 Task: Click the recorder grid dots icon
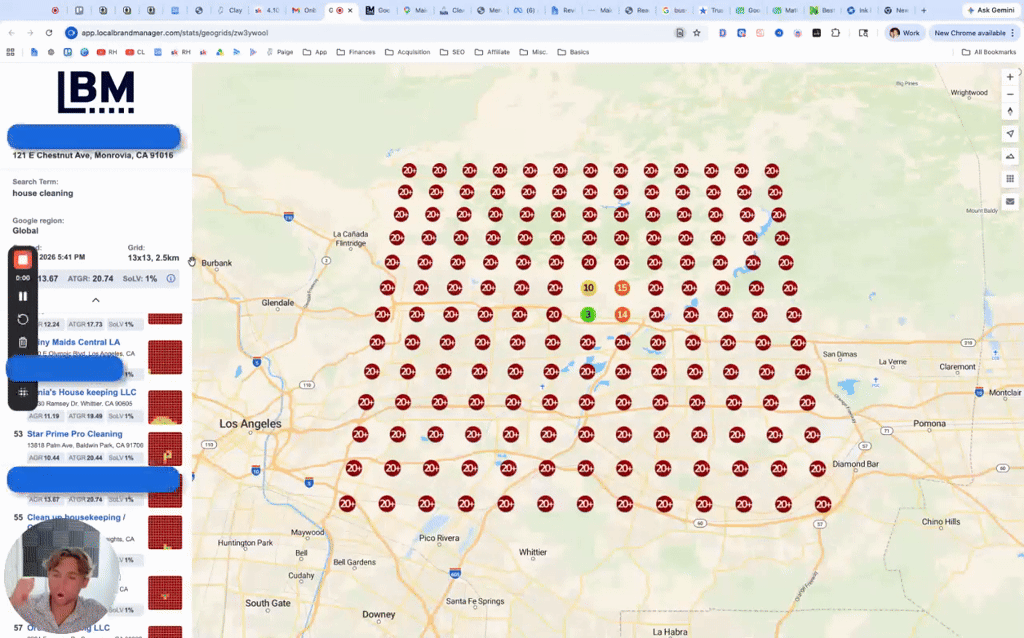23,392
